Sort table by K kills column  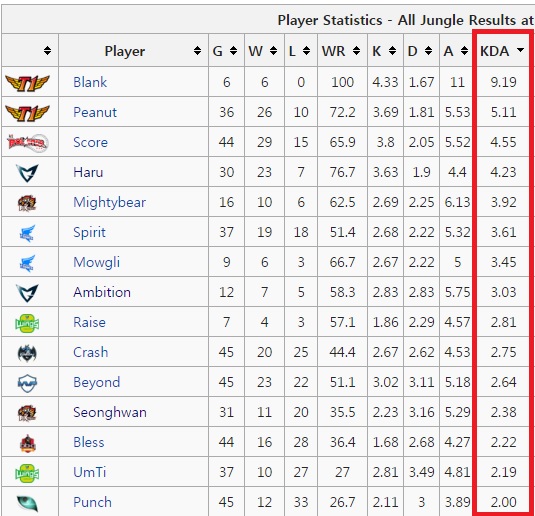(393, 51)
